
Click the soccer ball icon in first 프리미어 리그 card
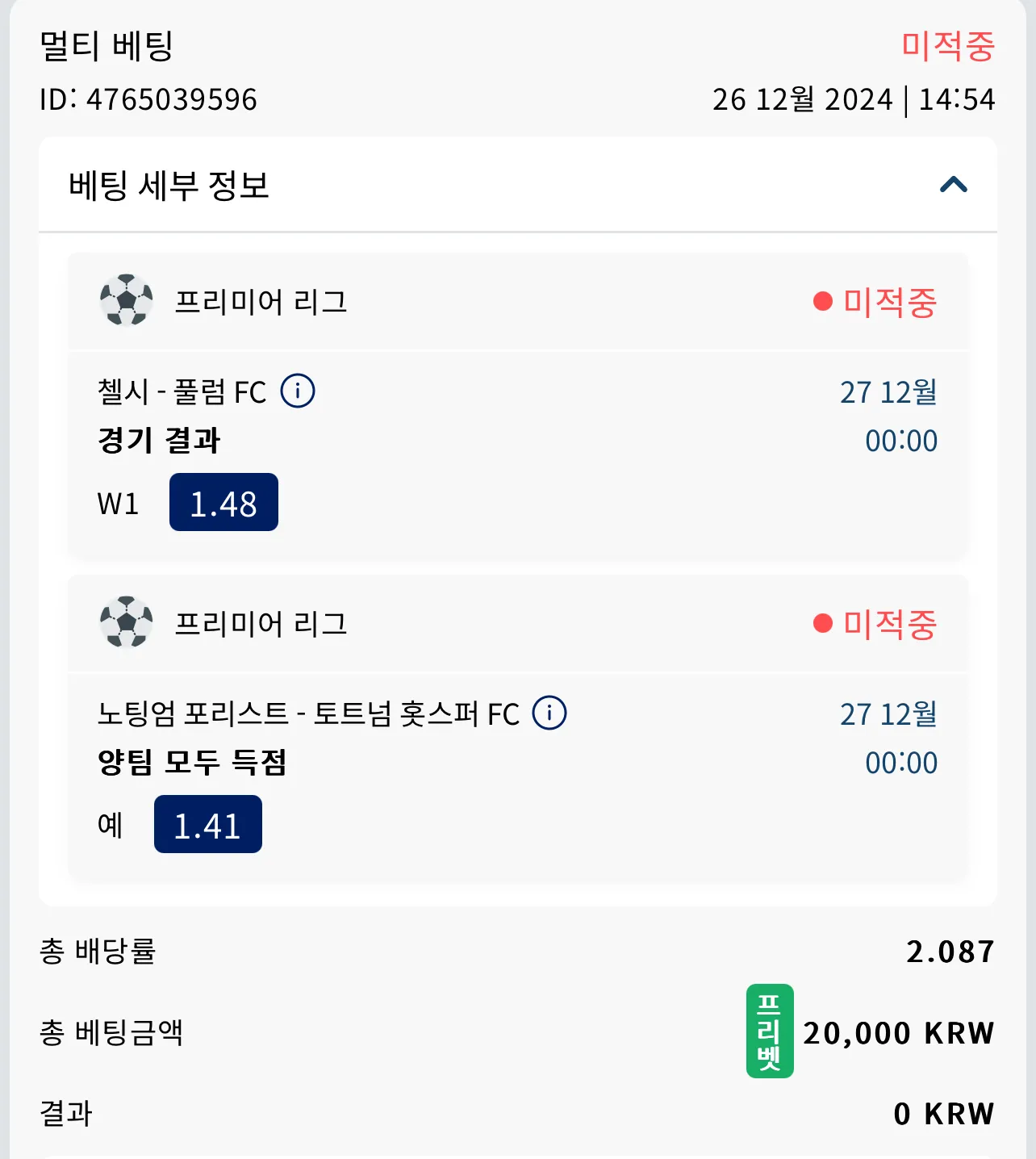click(127, 300)
